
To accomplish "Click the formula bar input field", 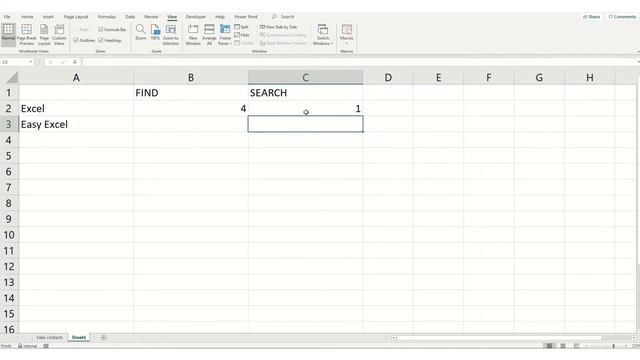I will pos(359,62).
